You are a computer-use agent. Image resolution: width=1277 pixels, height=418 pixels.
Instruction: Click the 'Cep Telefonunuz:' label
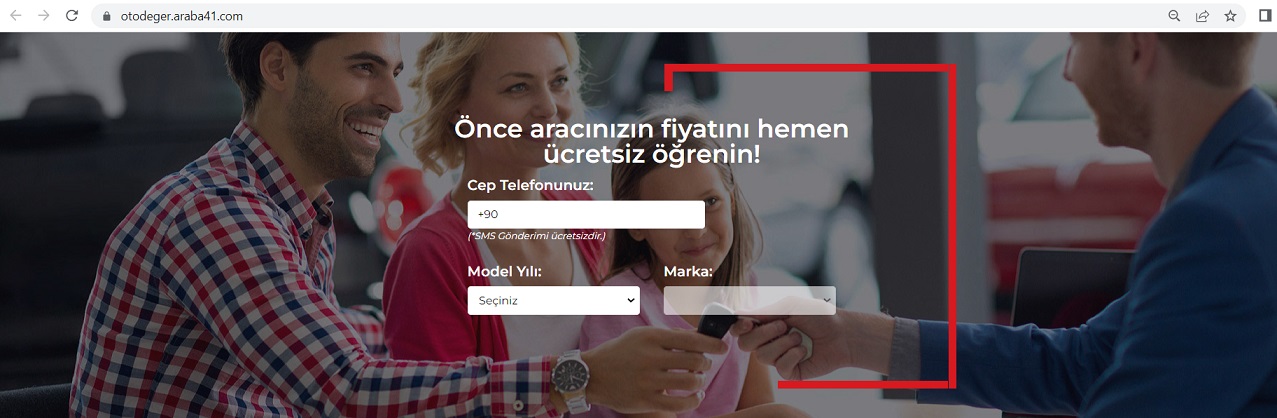530,185
